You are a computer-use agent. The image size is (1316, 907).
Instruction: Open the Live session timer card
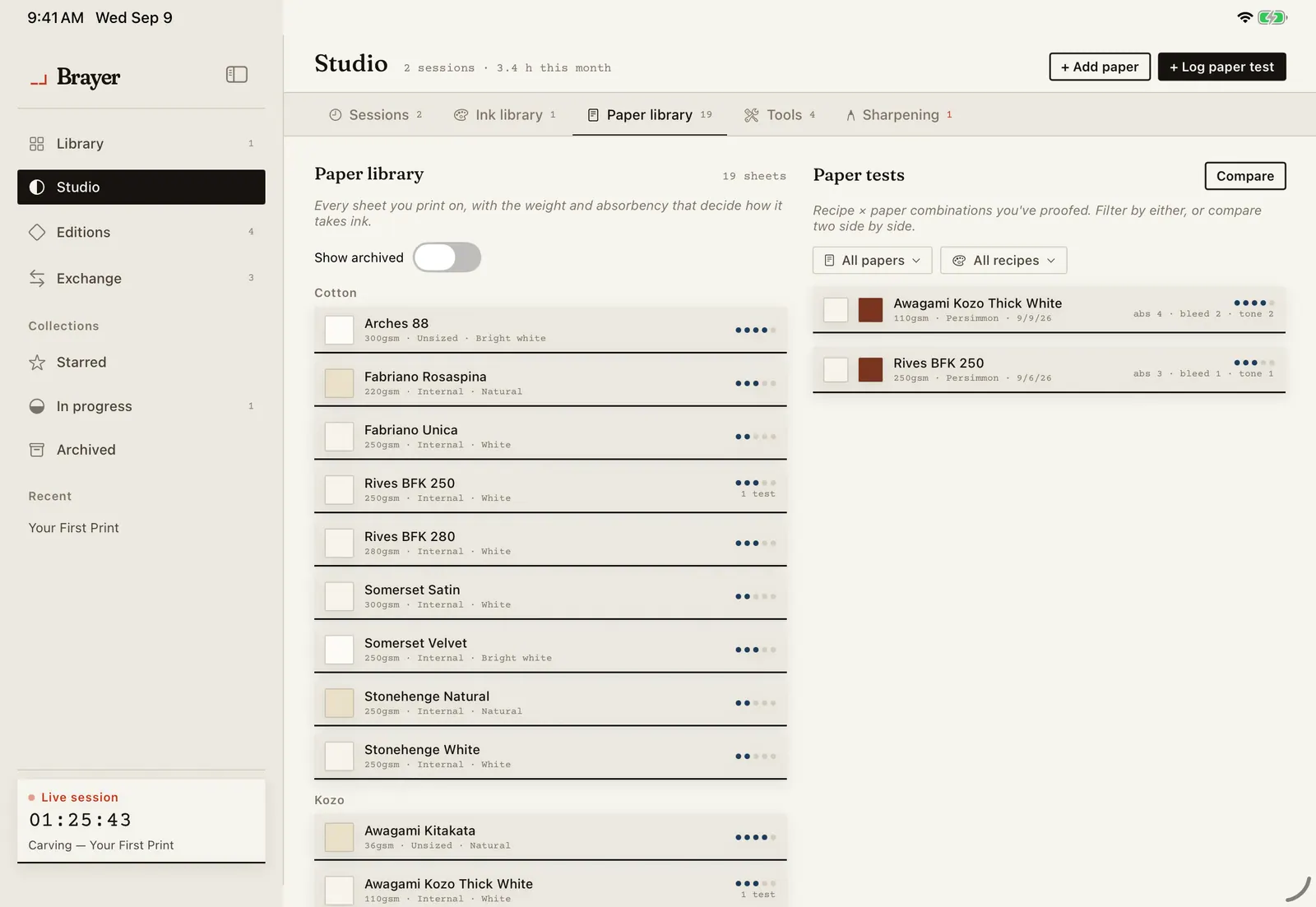point(141,821)
